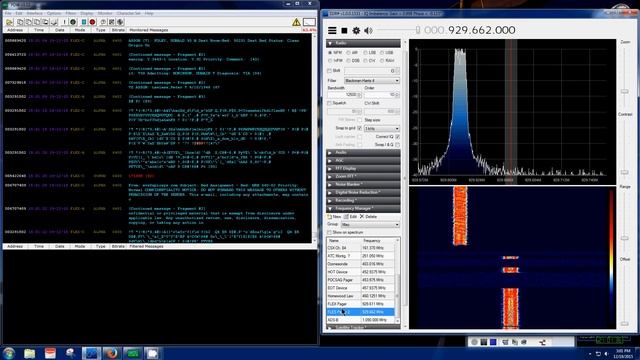
Task: Enable the Squelch checkbox
Action: [329, 103]
